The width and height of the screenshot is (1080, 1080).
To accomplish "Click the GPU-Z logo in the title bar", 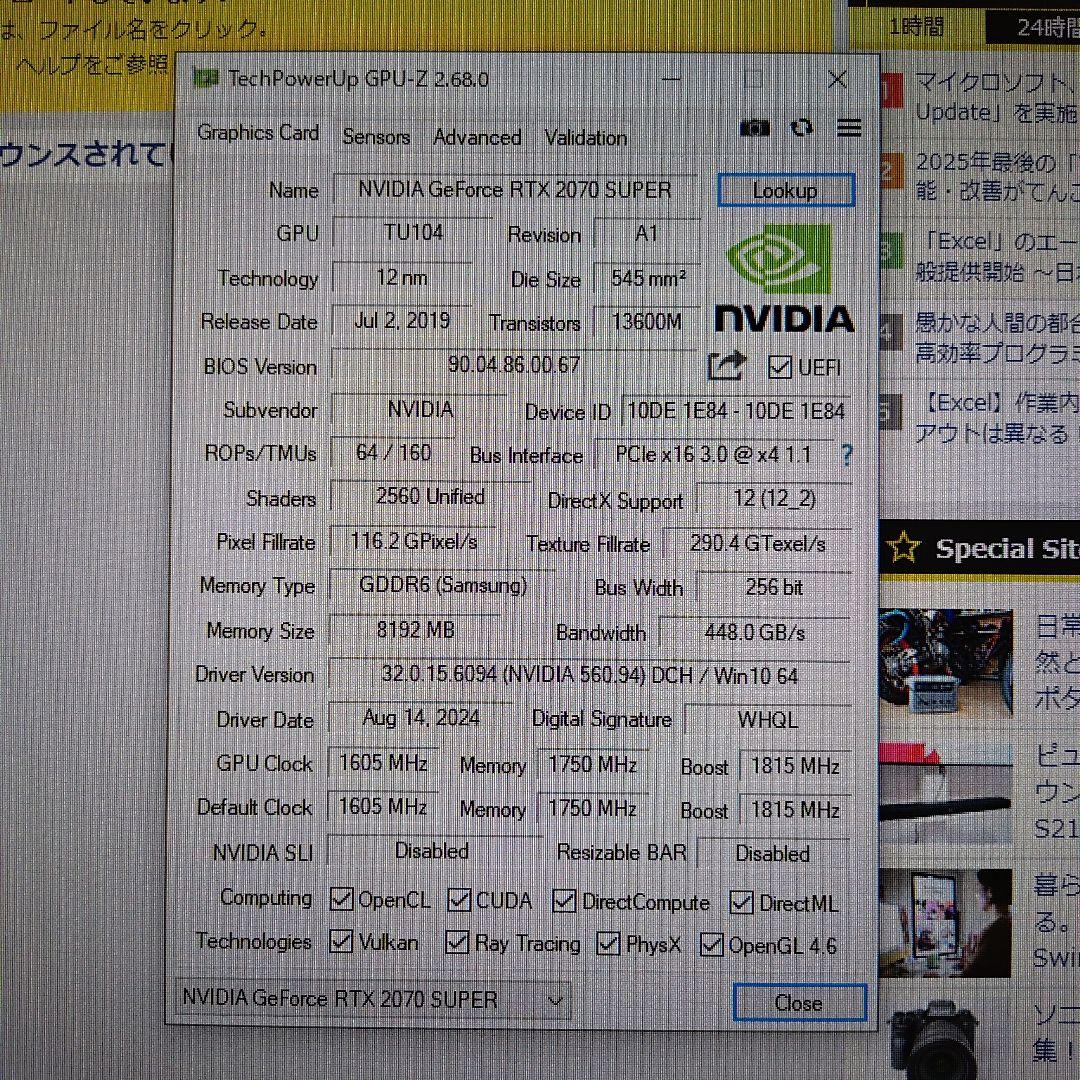I will click(206, 79).
